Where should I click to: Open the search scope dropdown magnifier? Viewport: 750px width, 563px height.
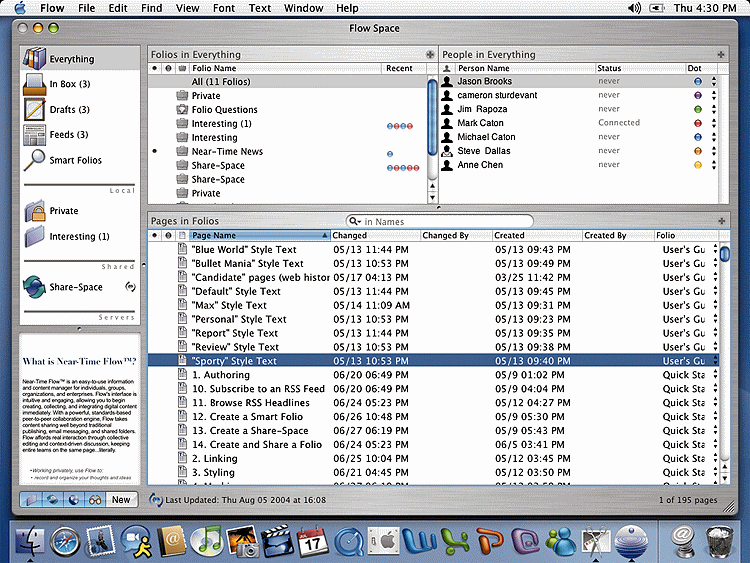tap(356, 221)
